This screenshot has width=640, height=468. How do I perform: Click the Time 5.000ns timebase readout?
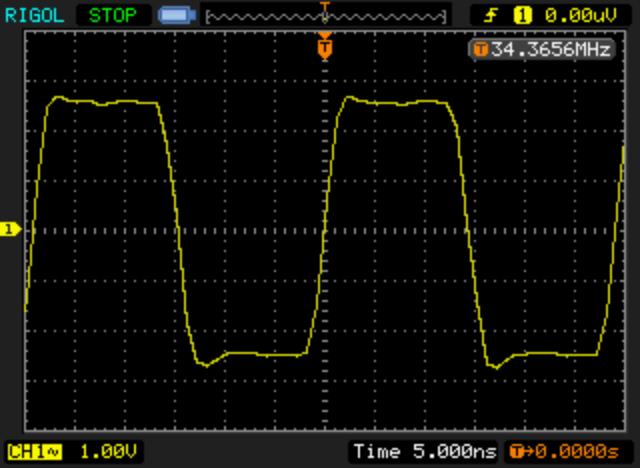[425, 452]
